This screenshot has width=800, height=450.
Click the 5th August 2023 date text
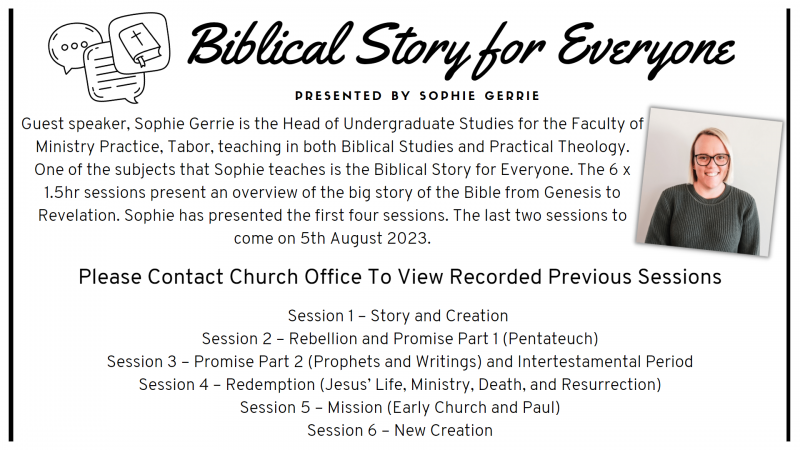click(x=365, y=238)
